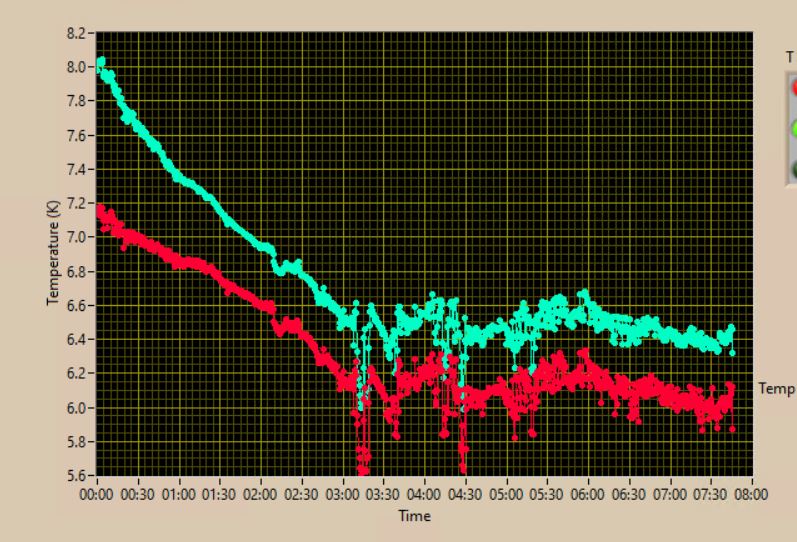The image size is (797, 542).
Task: Click the 06:00 time axis label
Action: [x=588, y=495]
